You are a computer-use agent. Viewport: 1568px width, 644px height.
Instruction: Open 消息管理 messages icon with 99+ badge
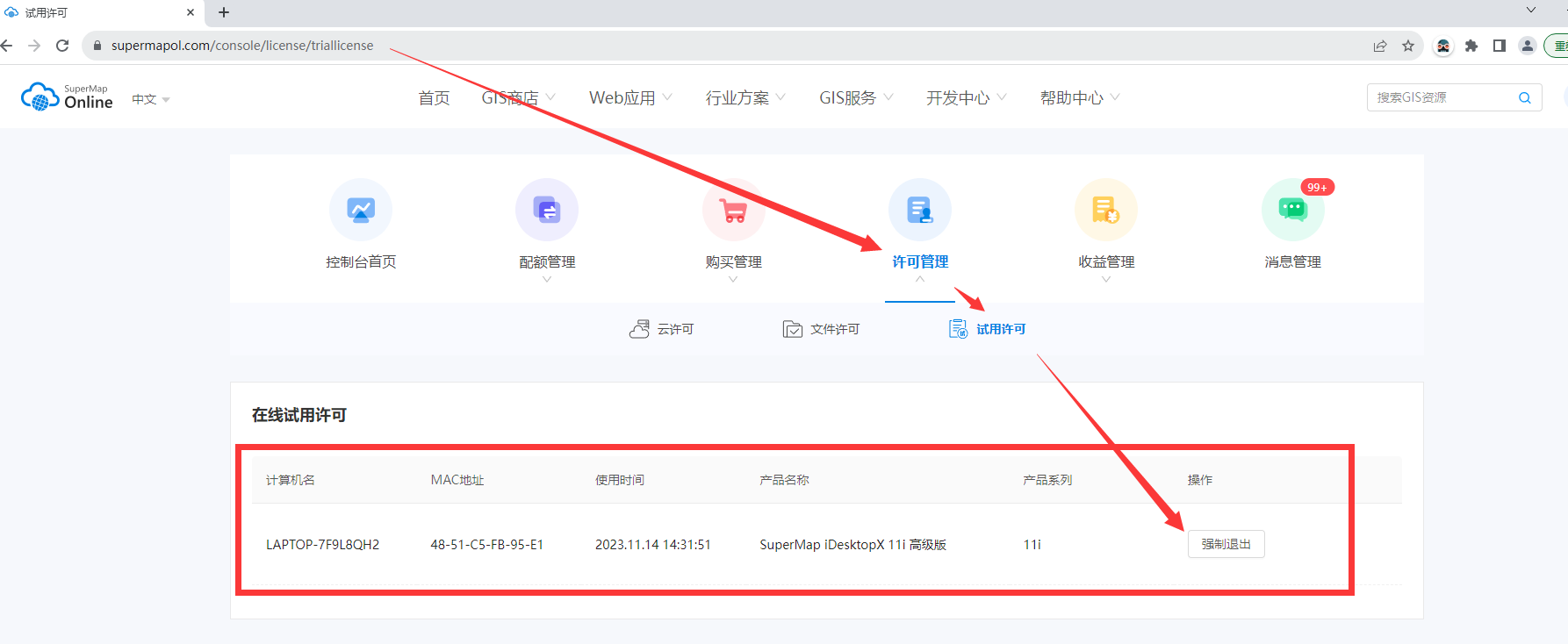(1292, 211)
